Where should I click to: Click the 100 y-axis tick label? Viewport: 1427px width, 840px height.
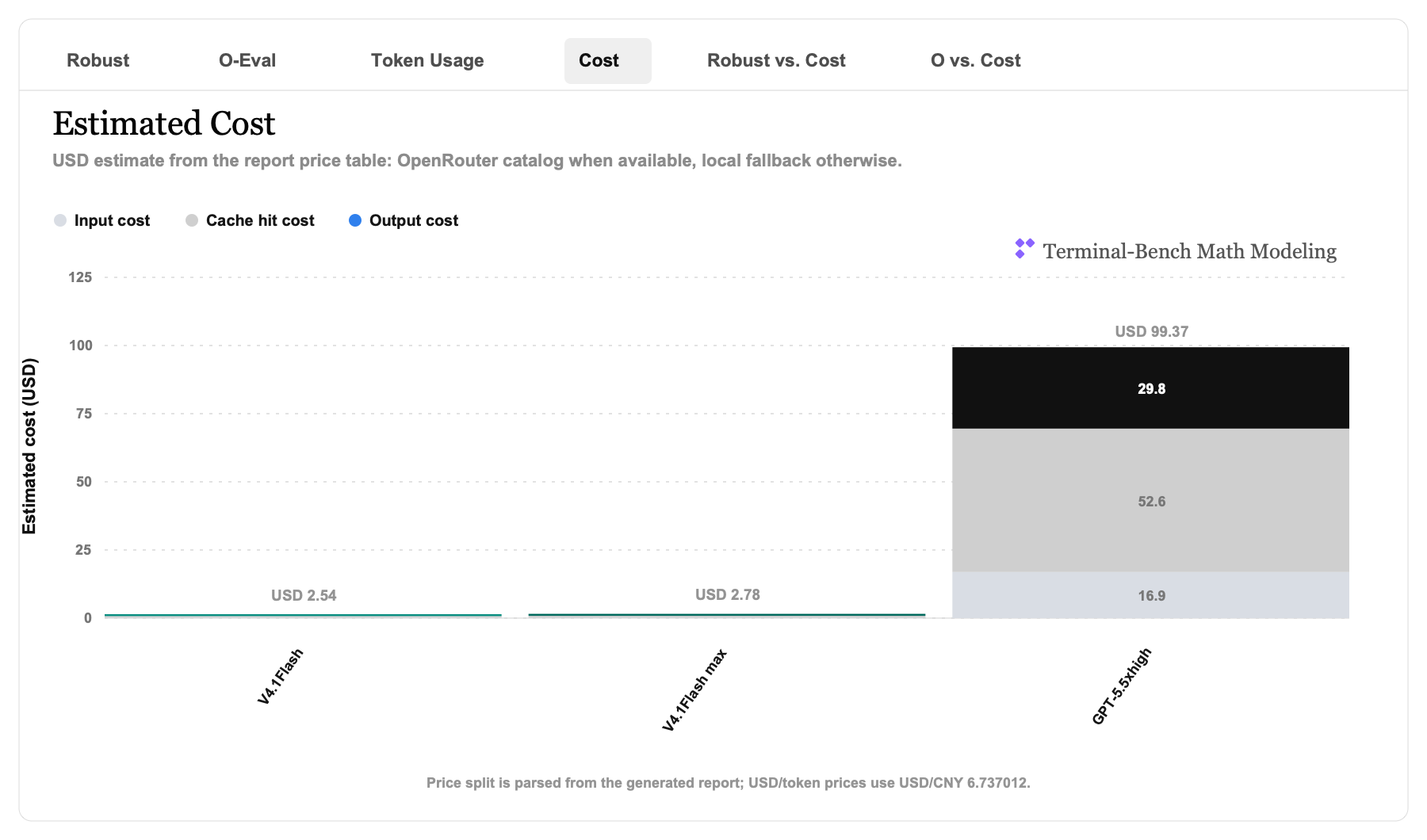(x=80, y=346)
